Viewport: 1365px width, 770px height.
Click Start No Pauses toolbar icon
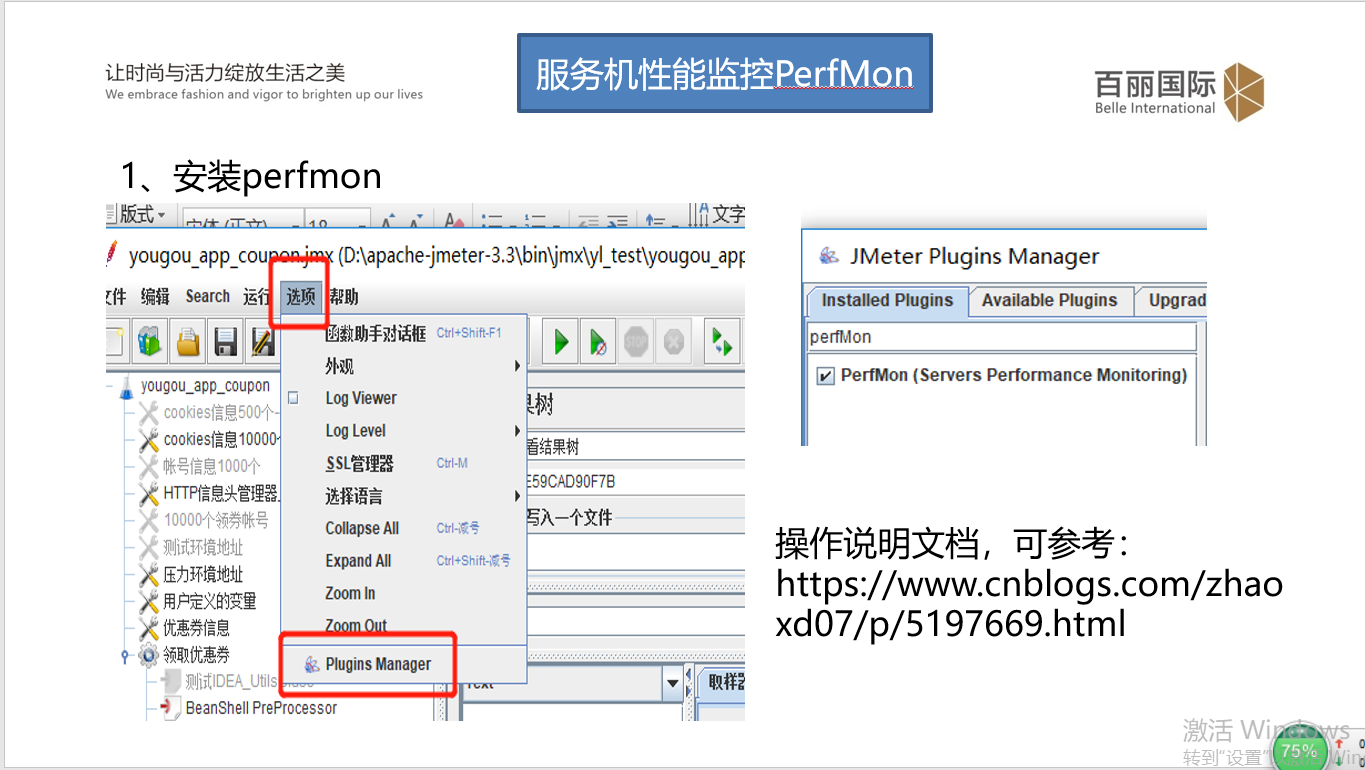tap(598, 341)
